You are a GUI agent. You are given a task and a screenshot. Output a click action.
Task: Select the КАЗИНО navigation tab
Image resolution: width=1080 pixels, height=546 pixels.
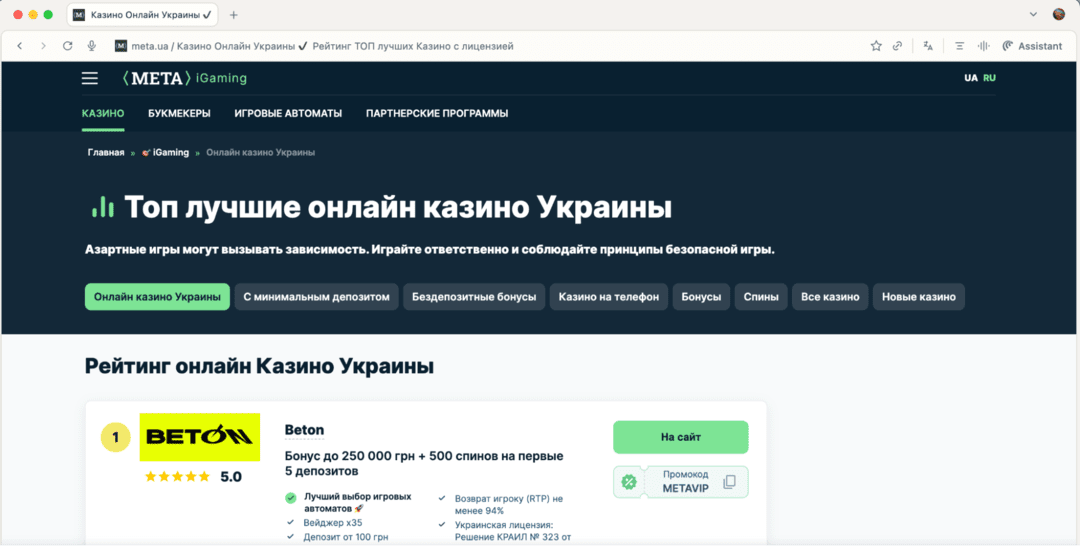coord(103,114)
